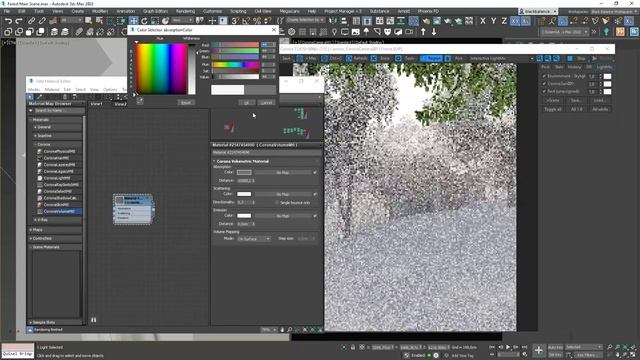Toggle the Environment light checkbox in LightMix
This screenshot has height=360, width=640.
(544, 76)
